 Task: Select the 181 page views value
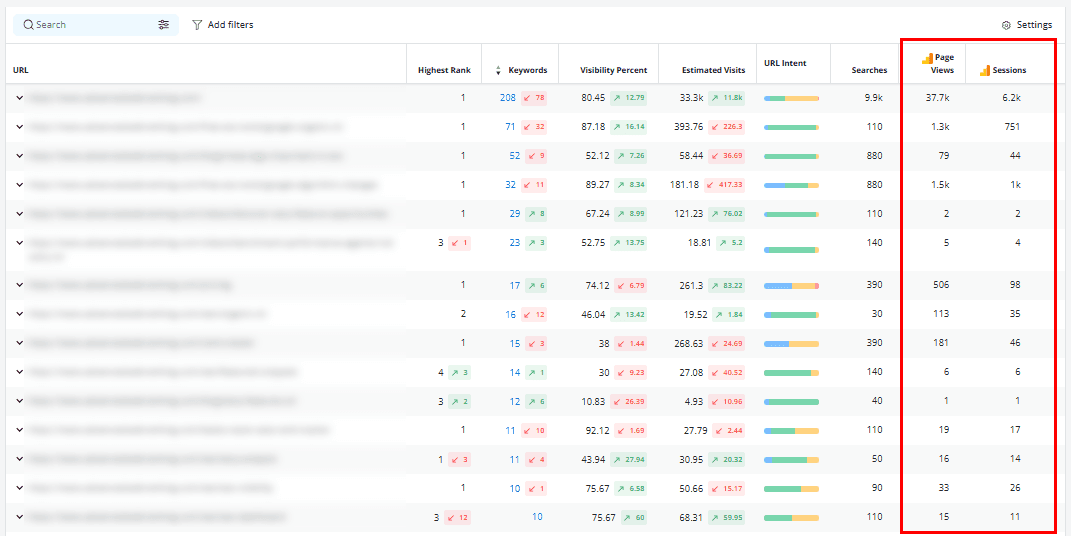coord(942,343)
